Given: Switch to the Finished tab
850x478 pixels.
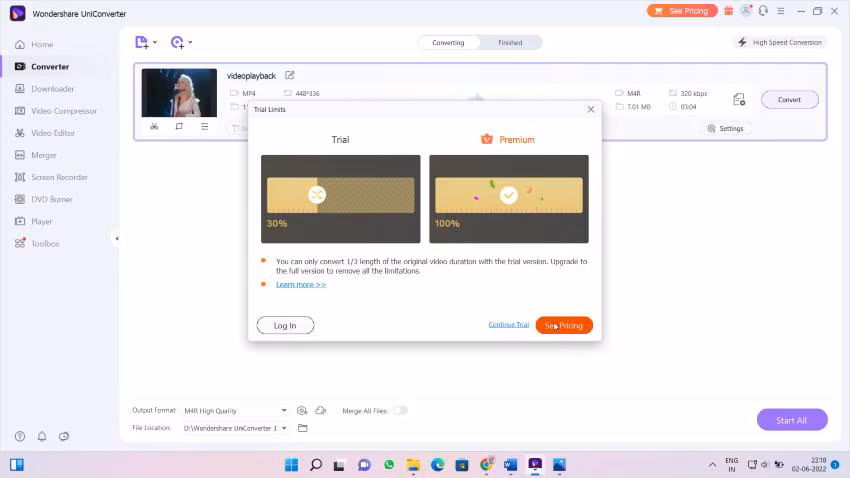Looking at the screenshot, I should pos(510,43).
